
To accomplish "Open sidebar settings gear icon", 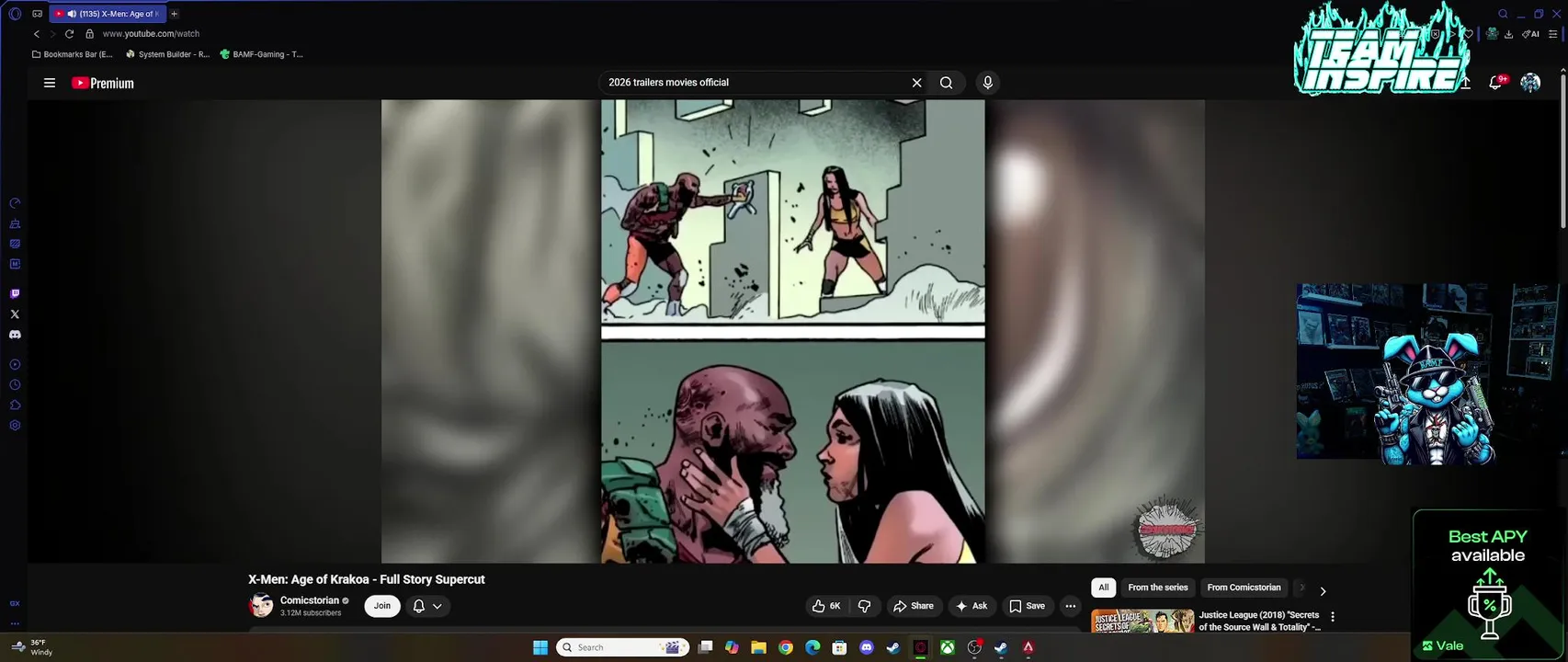I will (x=15, y=426).
